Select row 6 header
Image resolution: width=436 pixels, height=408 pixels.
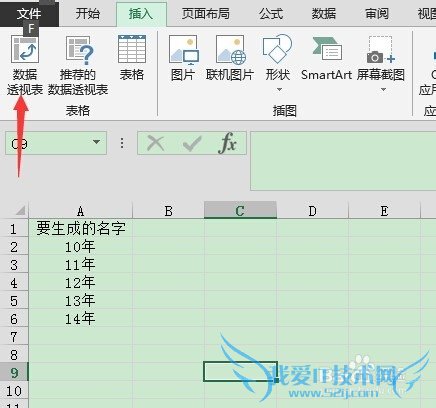[14, 319]
